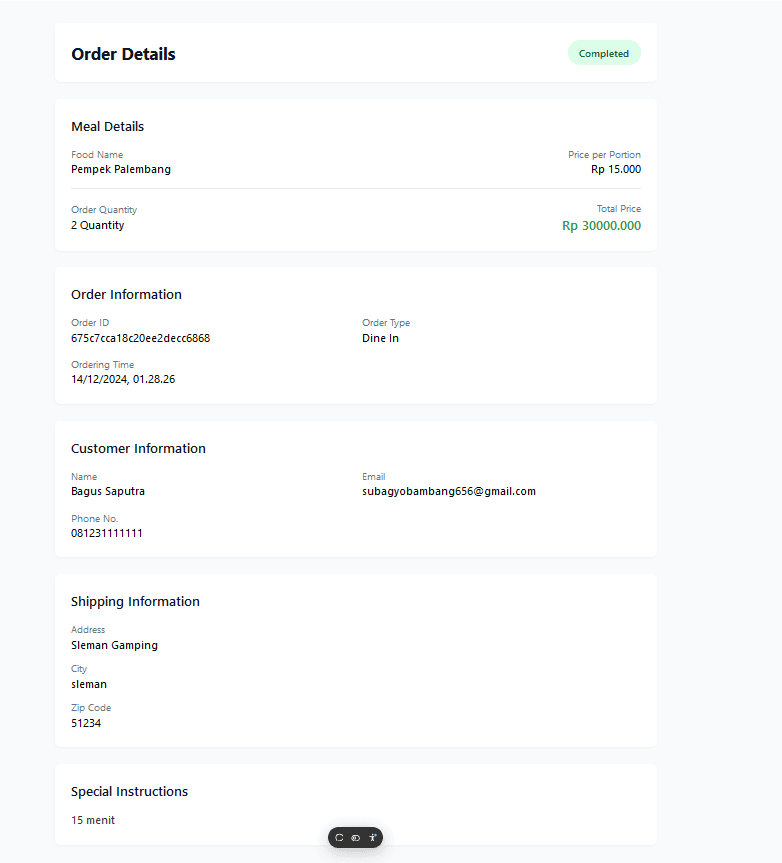Click the ordering time 14/12/2024, 01.28.26
Screen dimensions: 782x863
click(123, 379)
